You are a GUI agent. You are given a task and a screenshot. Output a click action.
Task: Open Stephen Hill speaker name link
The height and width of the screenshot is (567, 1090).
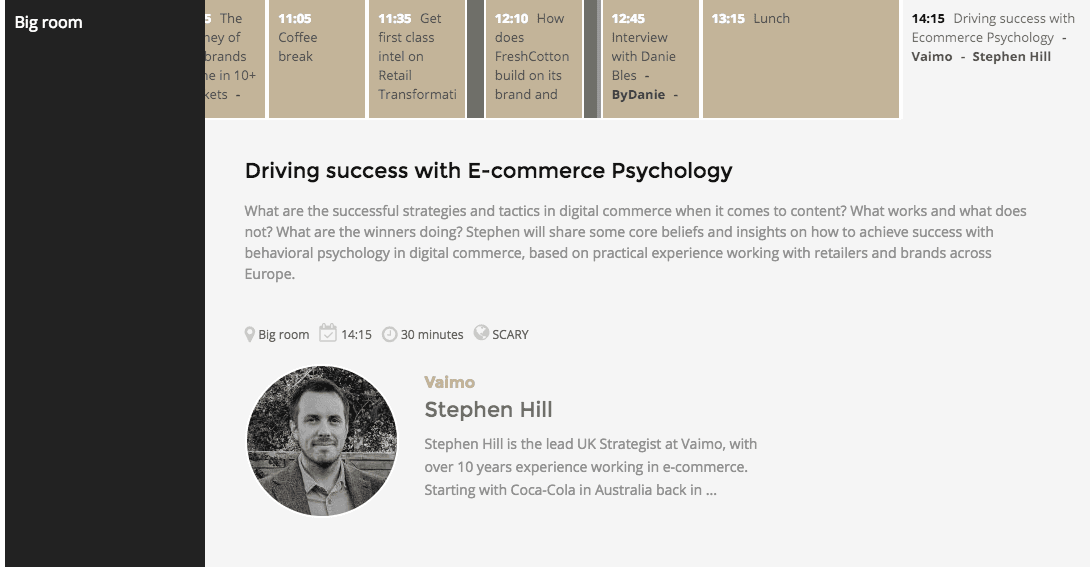tap(488, 410)
